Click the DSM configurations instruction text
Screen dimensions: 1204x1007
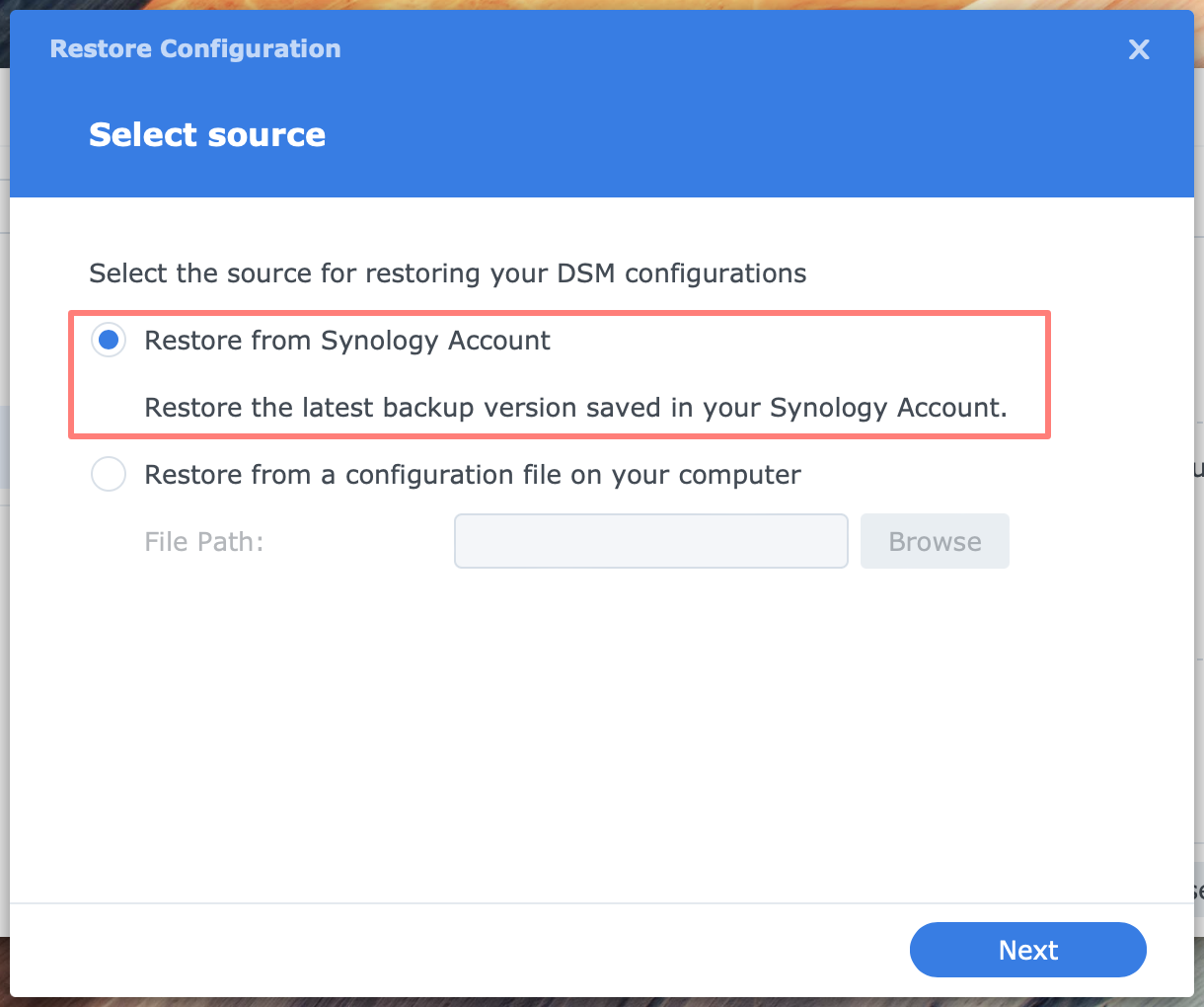click(447, 273)
